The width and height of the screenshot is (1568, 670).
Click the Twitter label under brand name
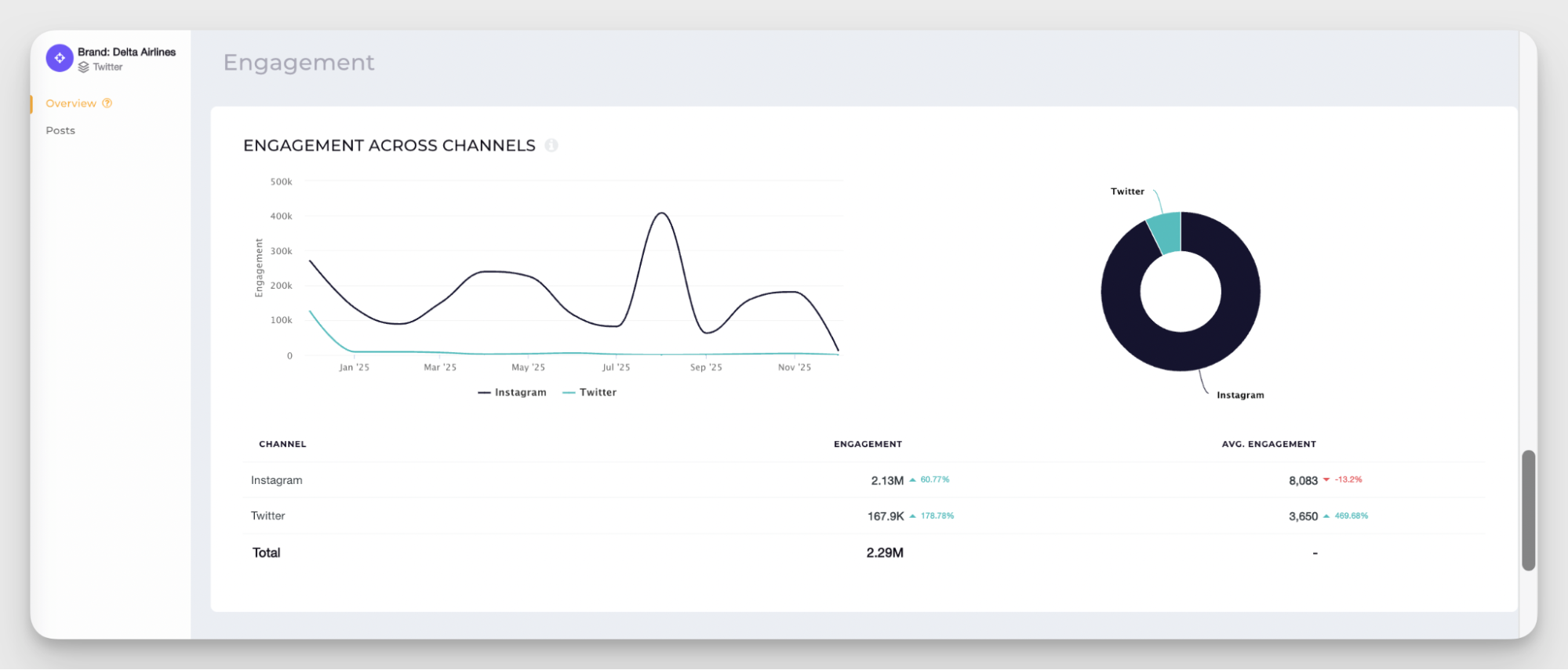point(107,67)
